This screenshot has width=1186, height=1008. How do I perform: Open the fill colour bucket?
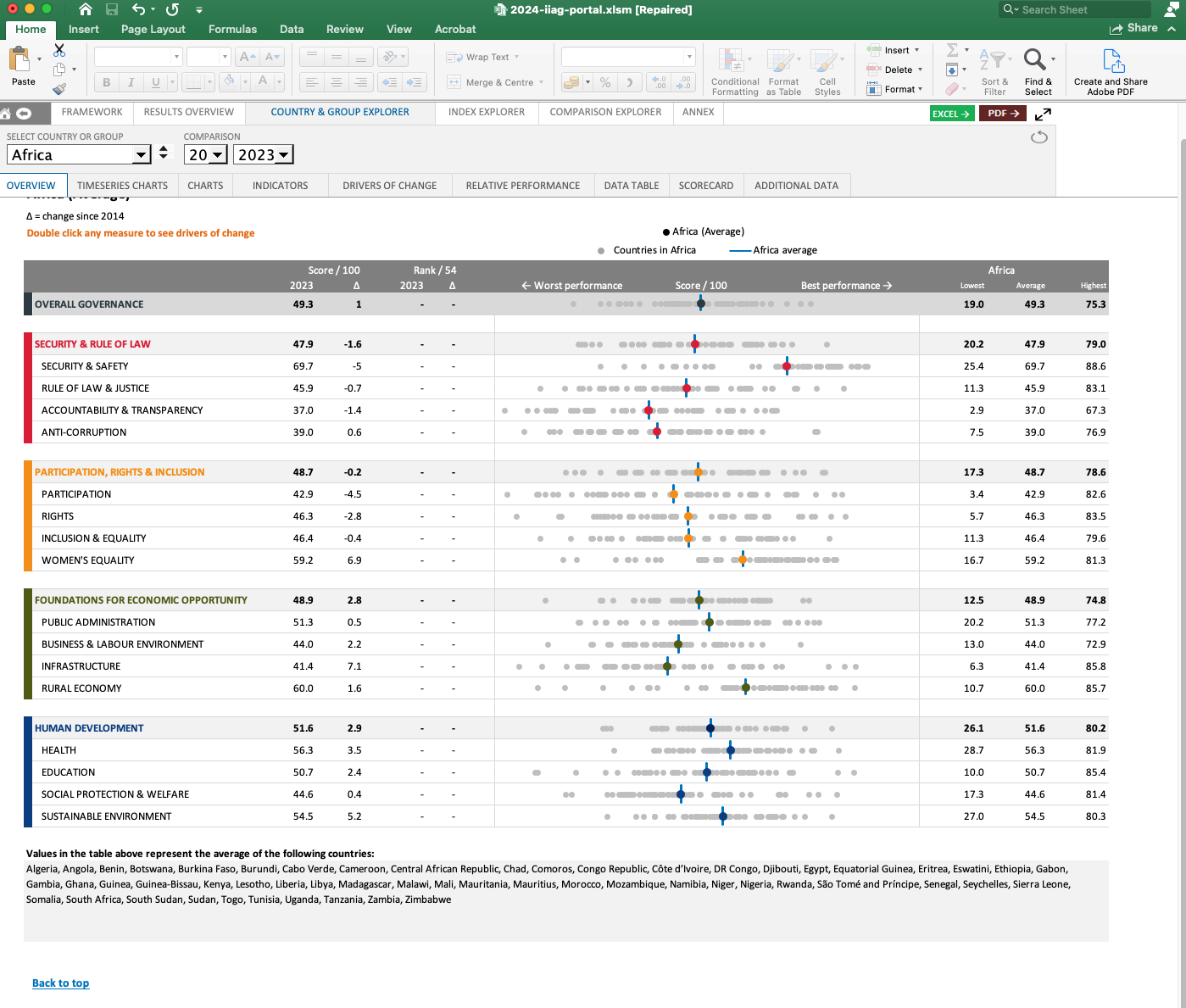click(x=228, y=81)
